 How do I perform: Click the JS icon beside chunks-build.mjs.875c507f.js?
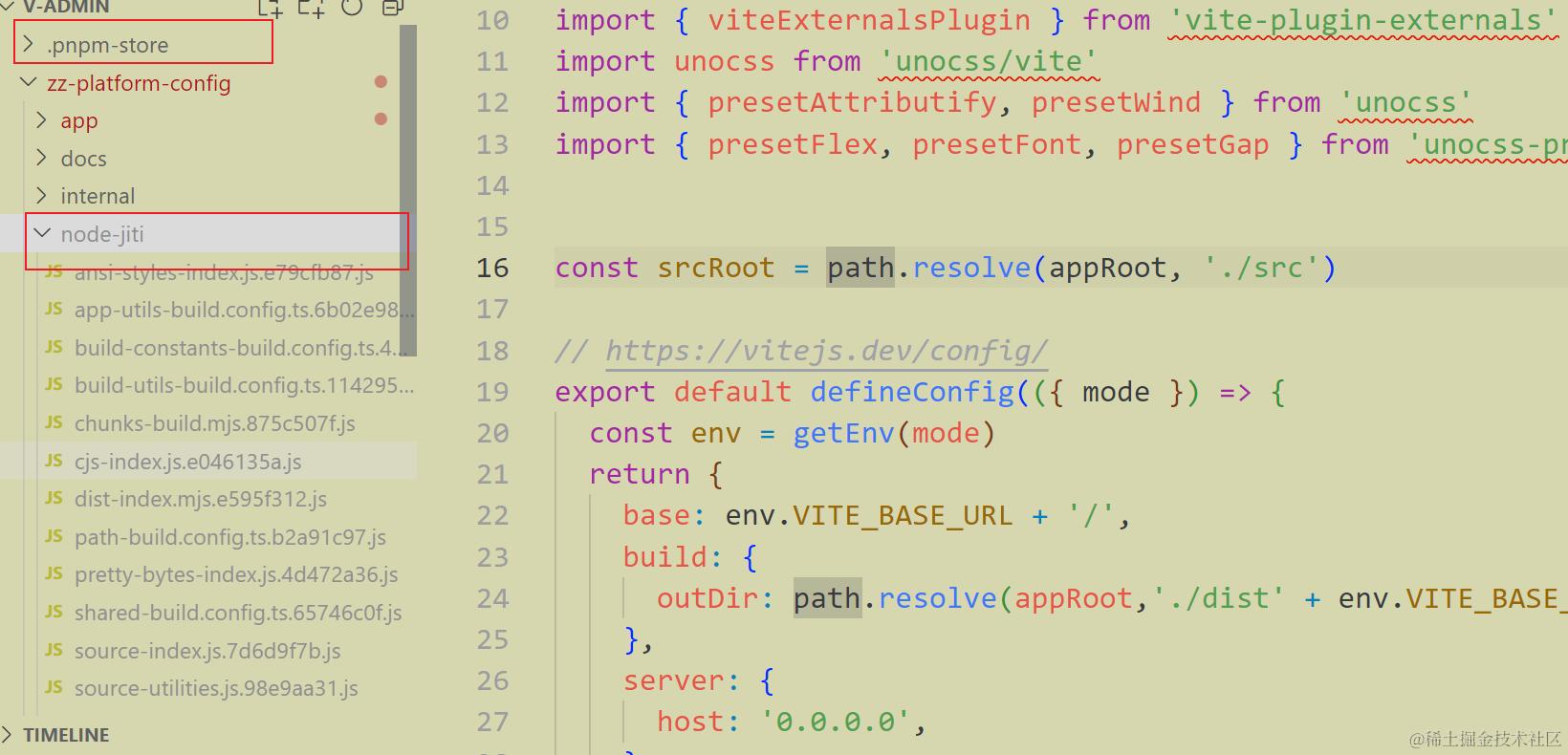coord(54,423)
